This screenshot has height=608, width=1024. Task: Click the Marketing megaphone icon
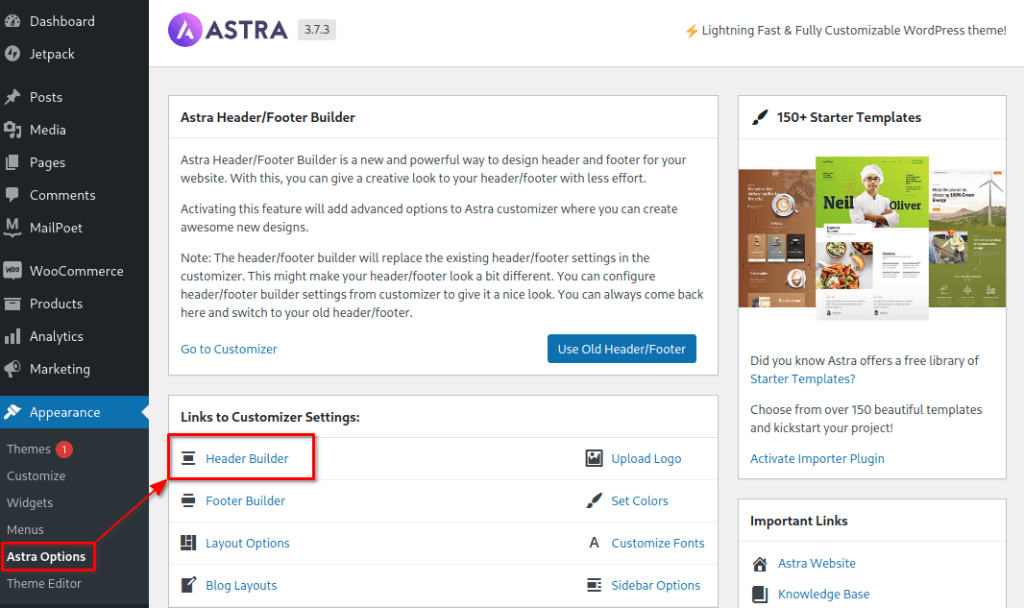coord(12,368)
